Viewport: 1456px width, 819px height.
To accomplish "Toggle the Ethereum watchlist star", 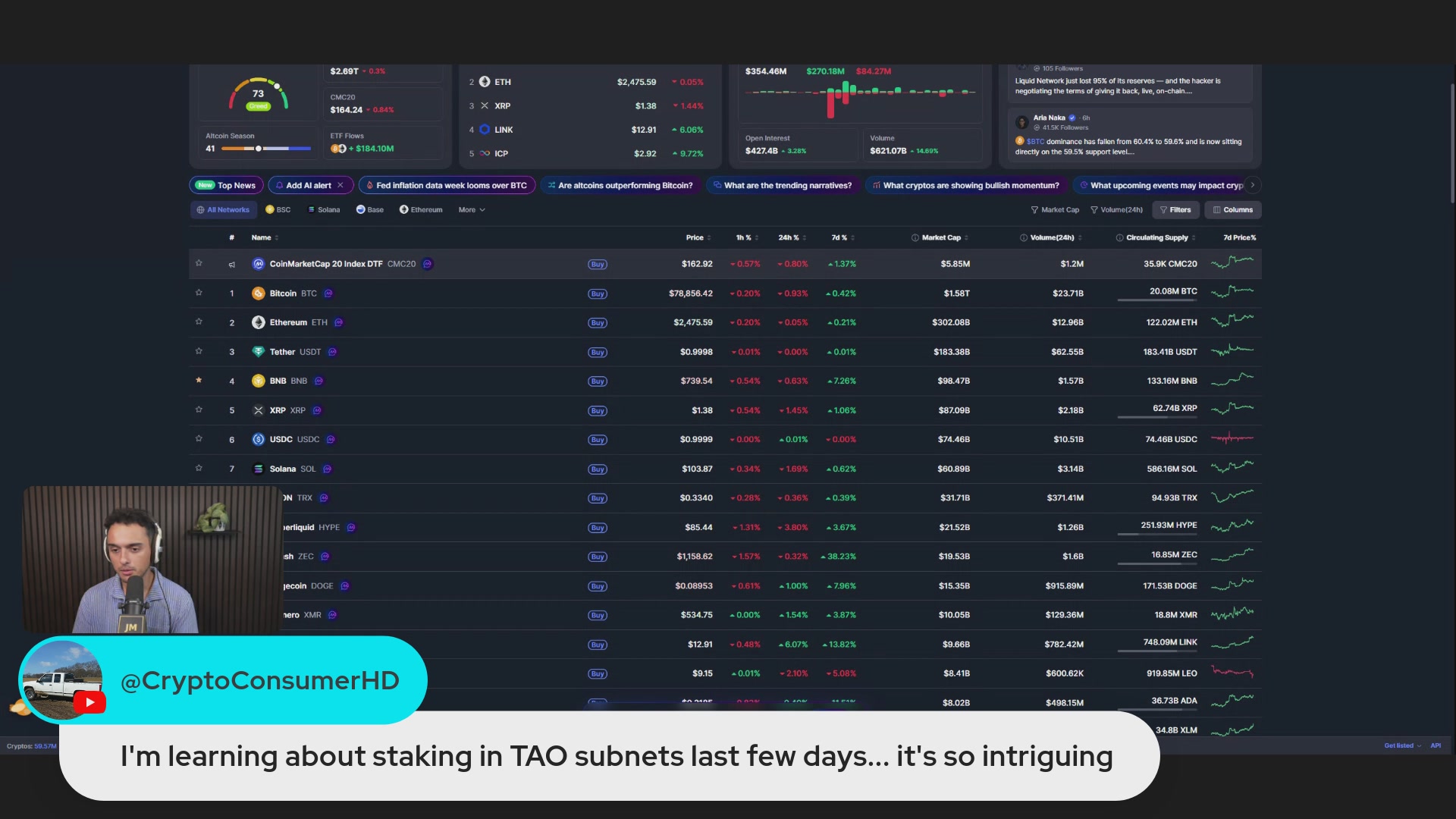I will pyautogui.click(x=199, y=322).
